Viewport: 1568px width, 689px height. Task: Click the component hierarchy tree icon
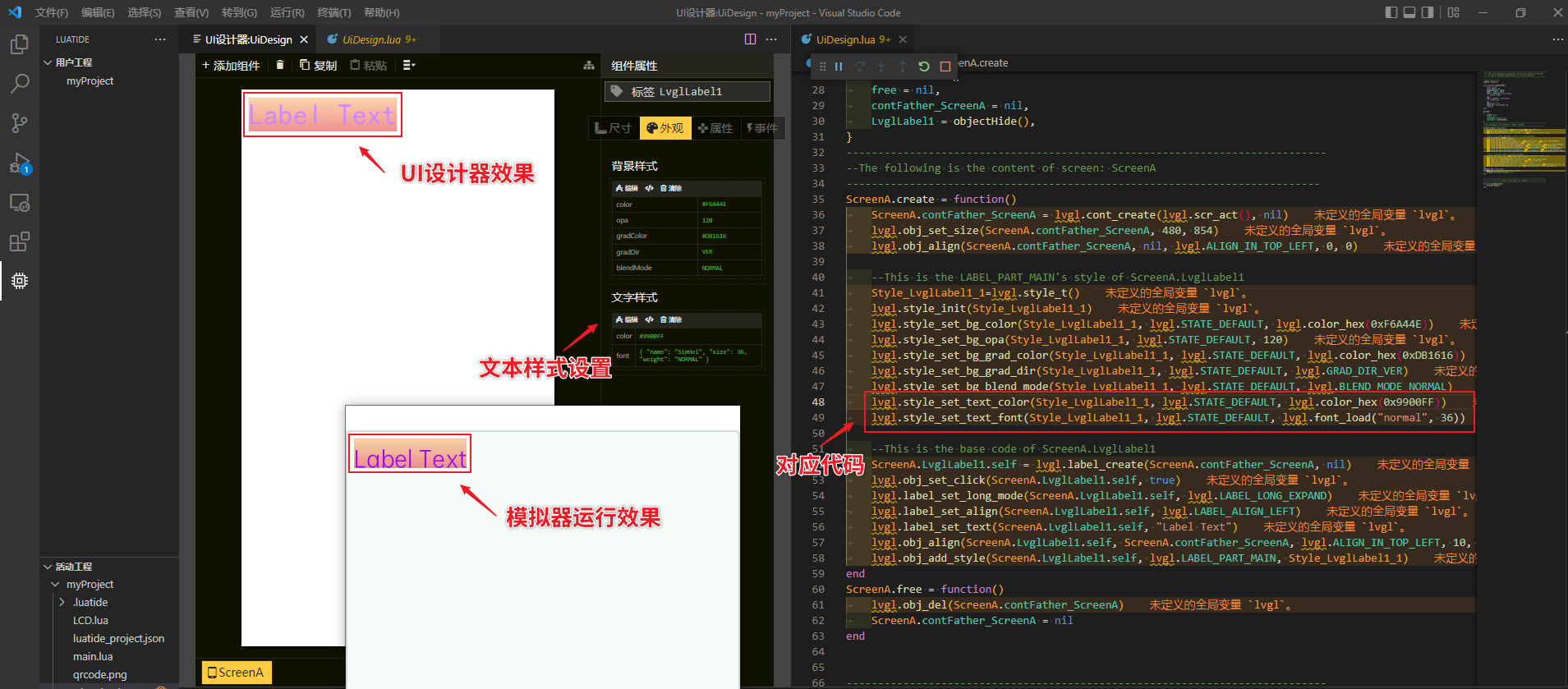click(x=588, y=66)
